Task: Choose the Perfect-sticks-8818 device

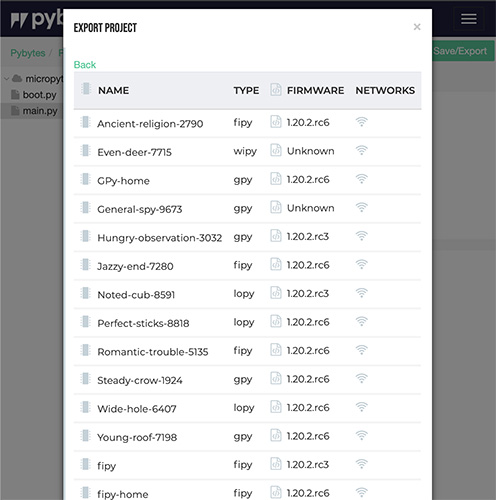Action: point(247,323)
